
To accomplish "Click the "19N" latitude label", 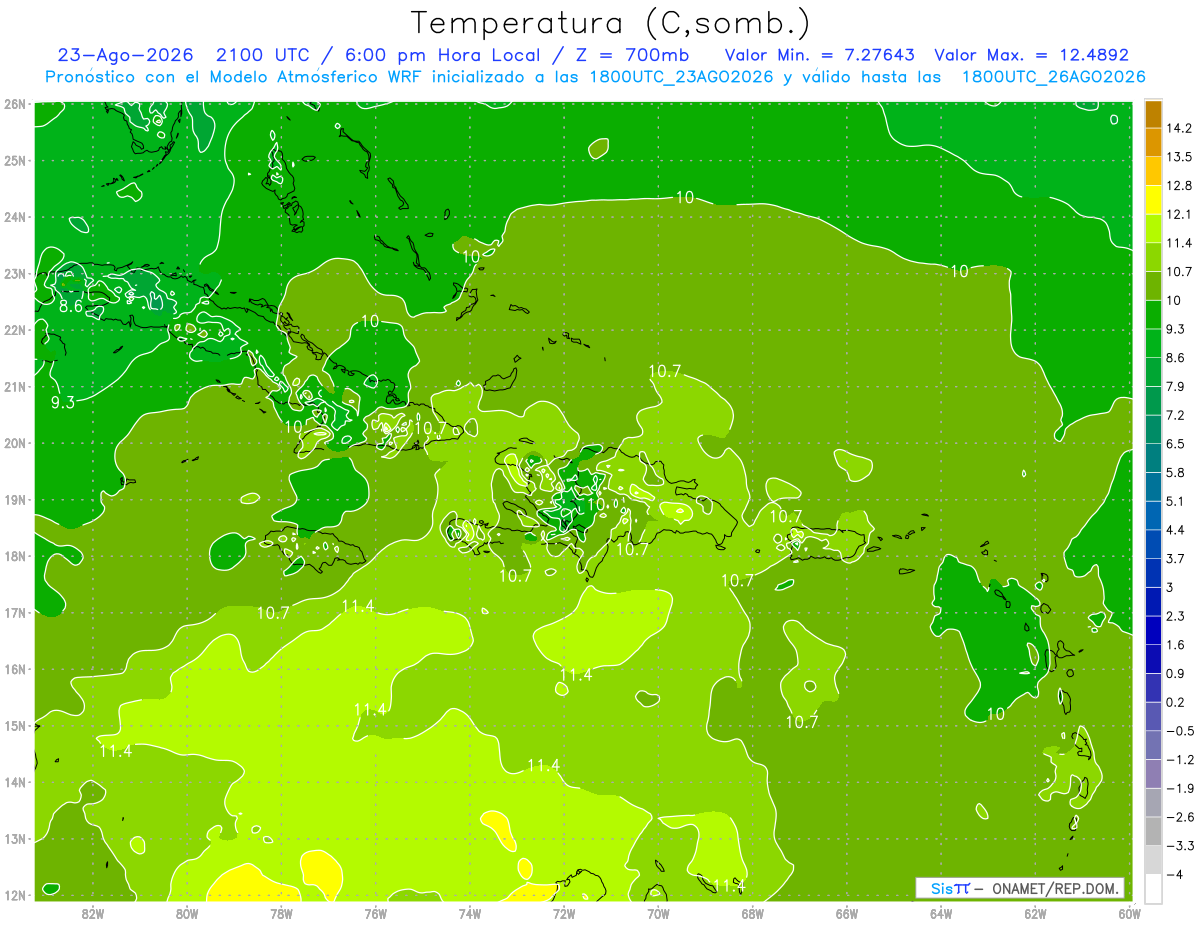I will (15, 499).
